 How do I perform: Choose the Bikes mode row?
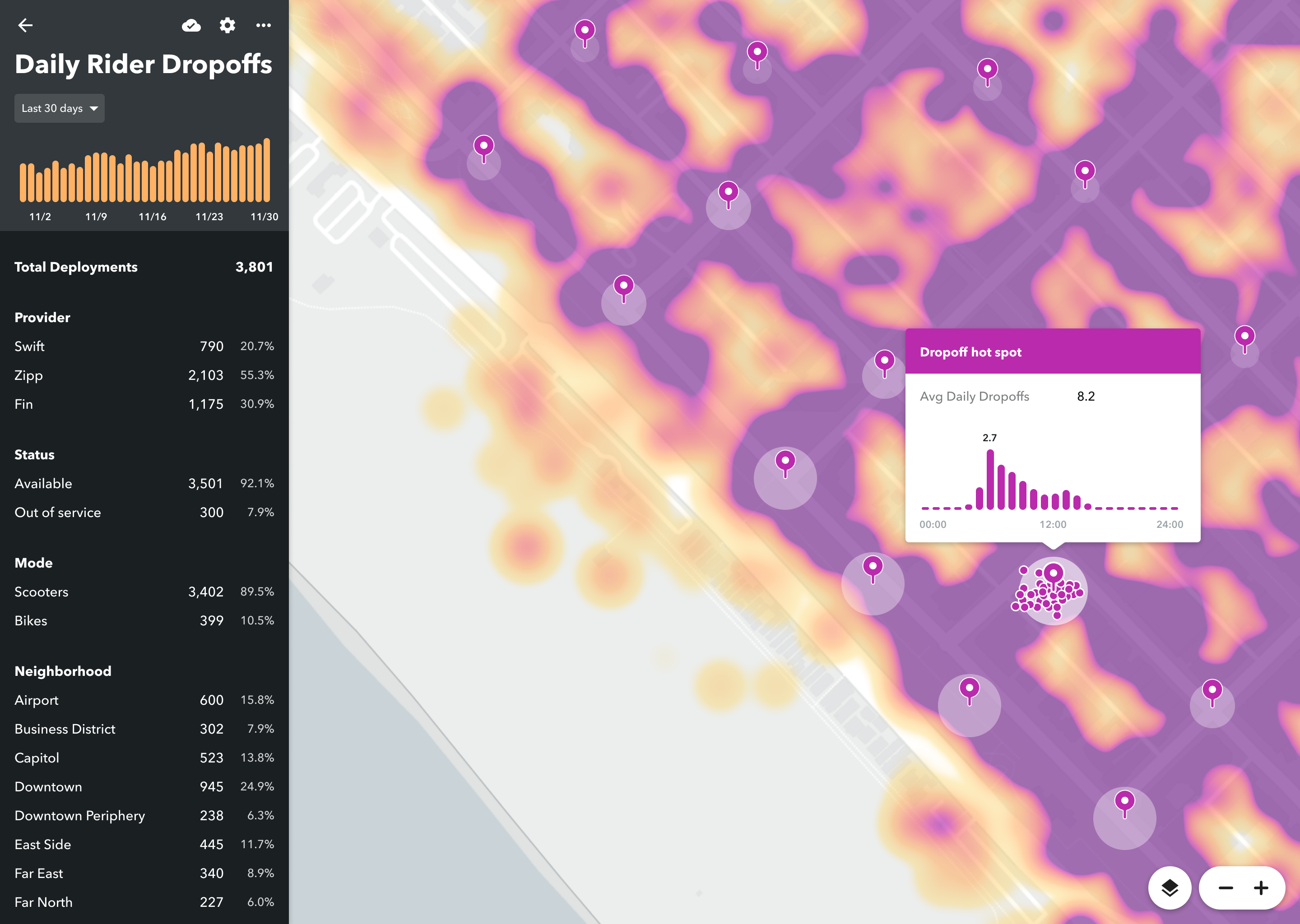[144, 620]
